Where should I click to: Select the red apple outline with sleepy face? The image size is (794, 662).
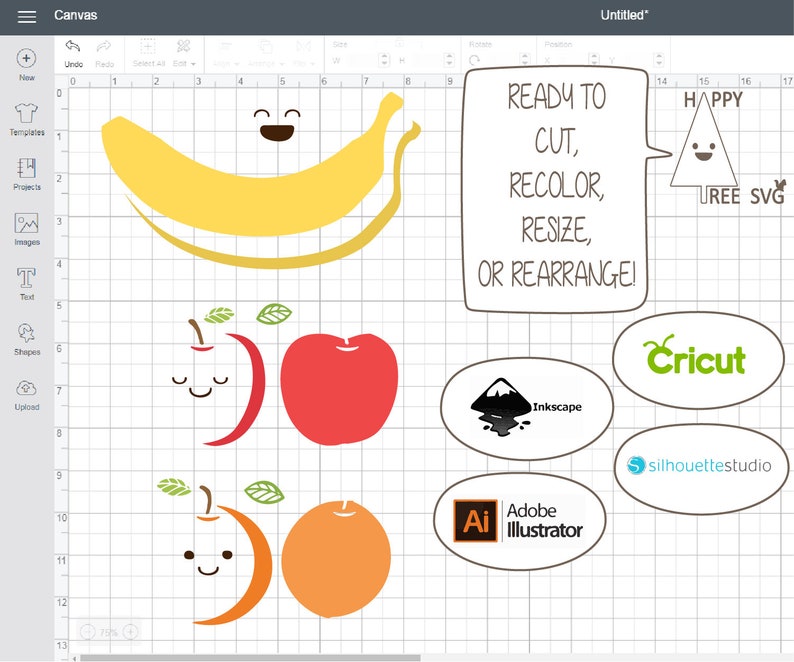pyautogui.click(x=219, y=382)
